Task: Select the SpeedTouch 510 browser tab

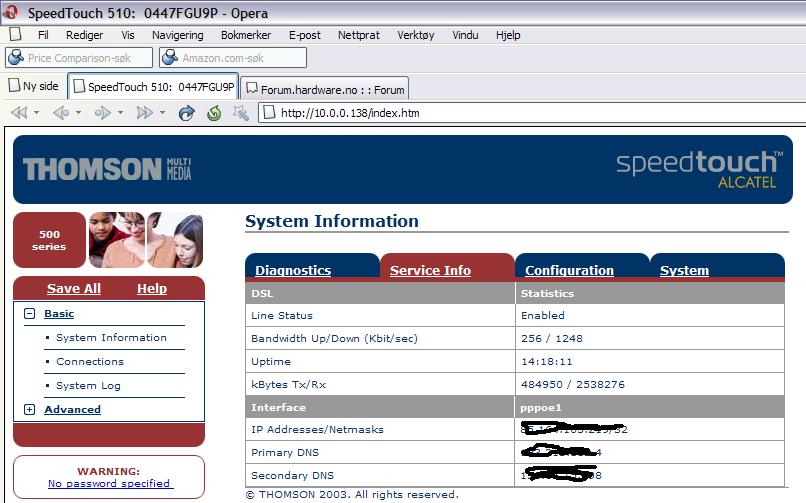Action: tap(153, 86)
